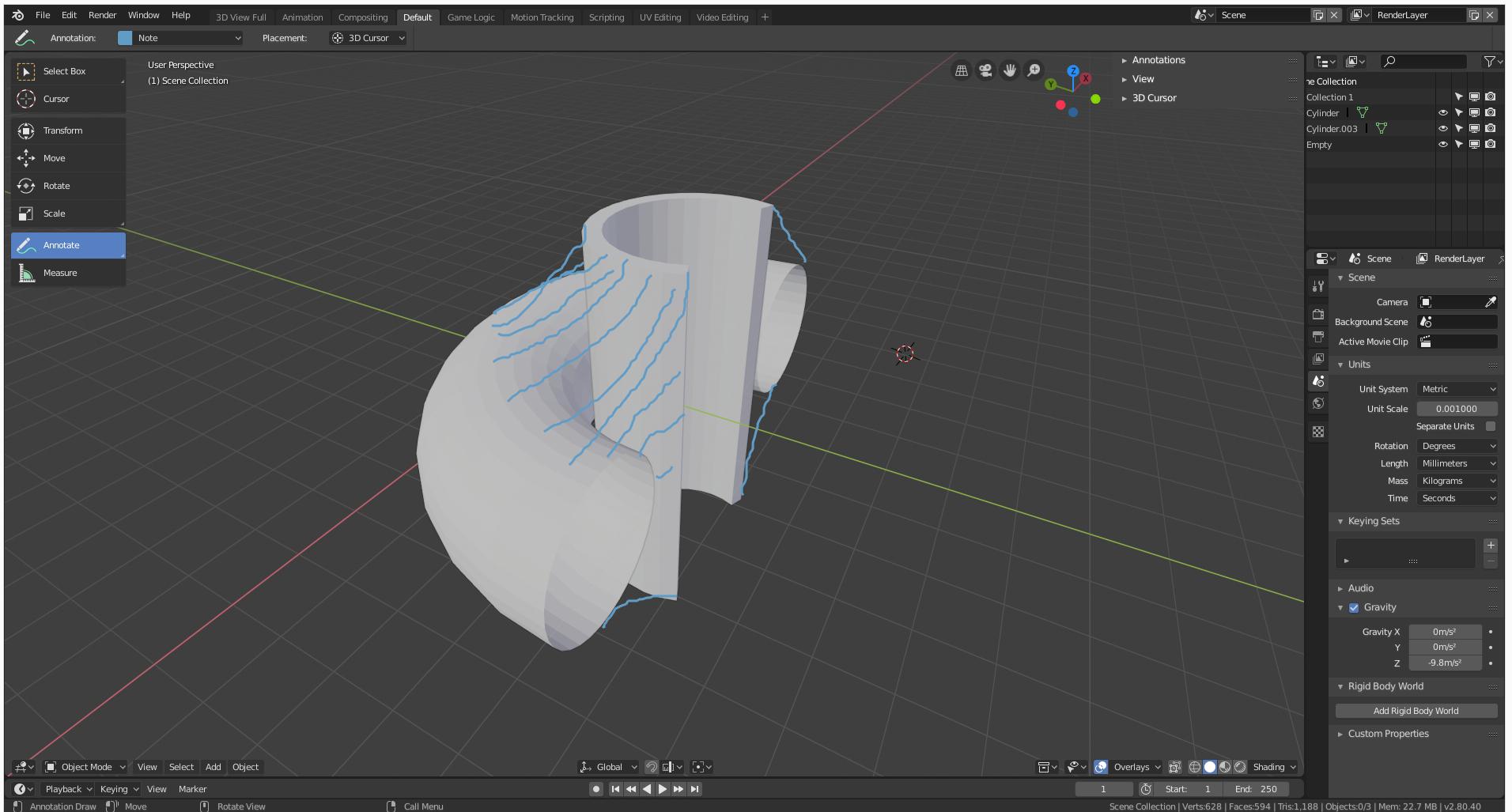The height and width of the screenshot is (812, 1512).
Task: Click Add Rigid Body World button
Action: pos(1416,711)
